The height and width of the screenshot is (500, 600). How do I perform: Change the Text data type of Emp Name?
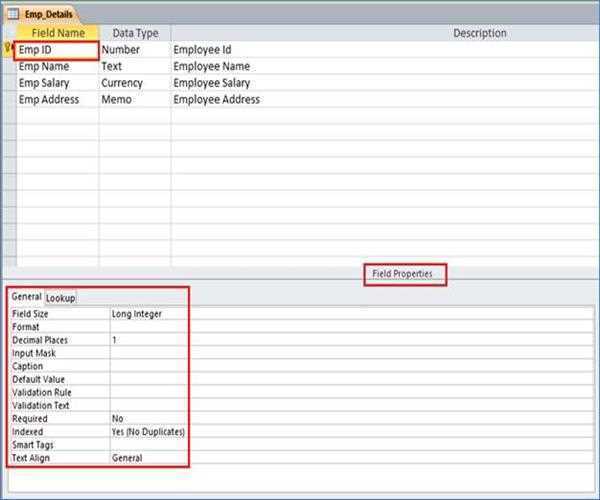pyautogui.click(x=134, y=66)
